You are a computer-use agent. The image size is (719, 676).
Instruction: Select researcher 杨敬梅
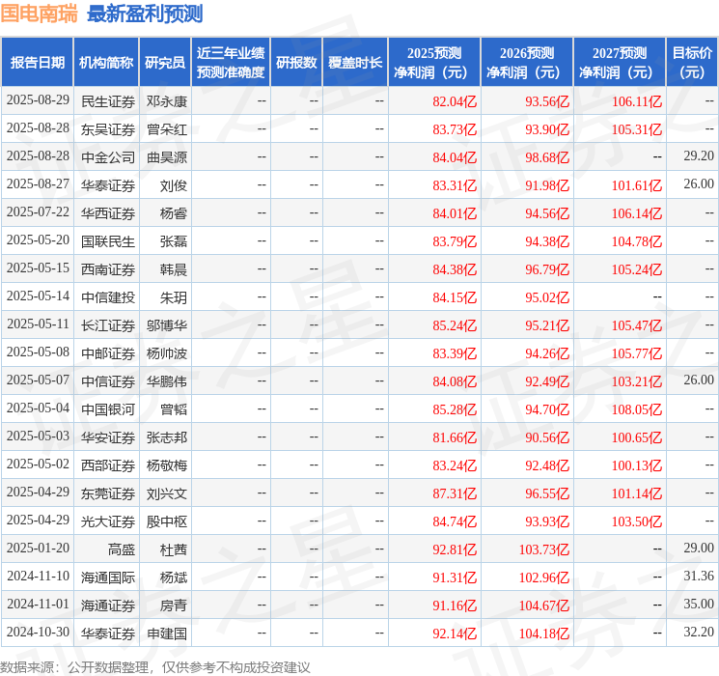pos(166,465)
